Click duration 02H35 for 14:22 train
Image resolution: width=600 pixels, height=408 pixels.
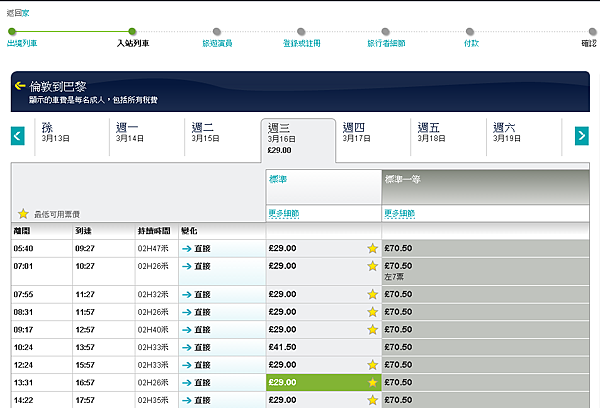[153, 400]
